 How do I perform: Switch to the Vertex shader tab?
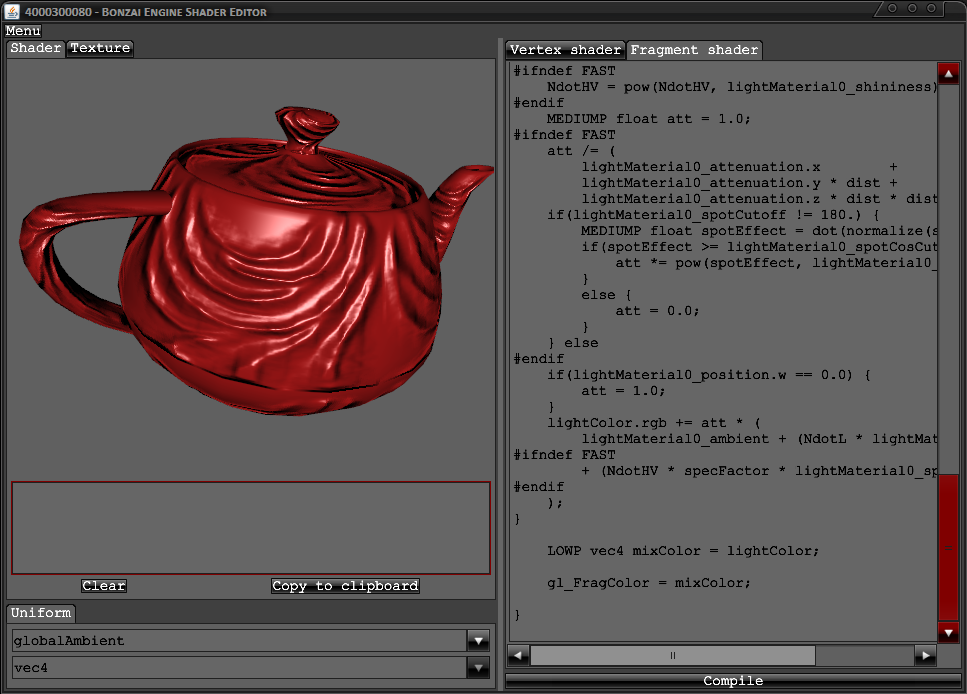pos(565,50)
